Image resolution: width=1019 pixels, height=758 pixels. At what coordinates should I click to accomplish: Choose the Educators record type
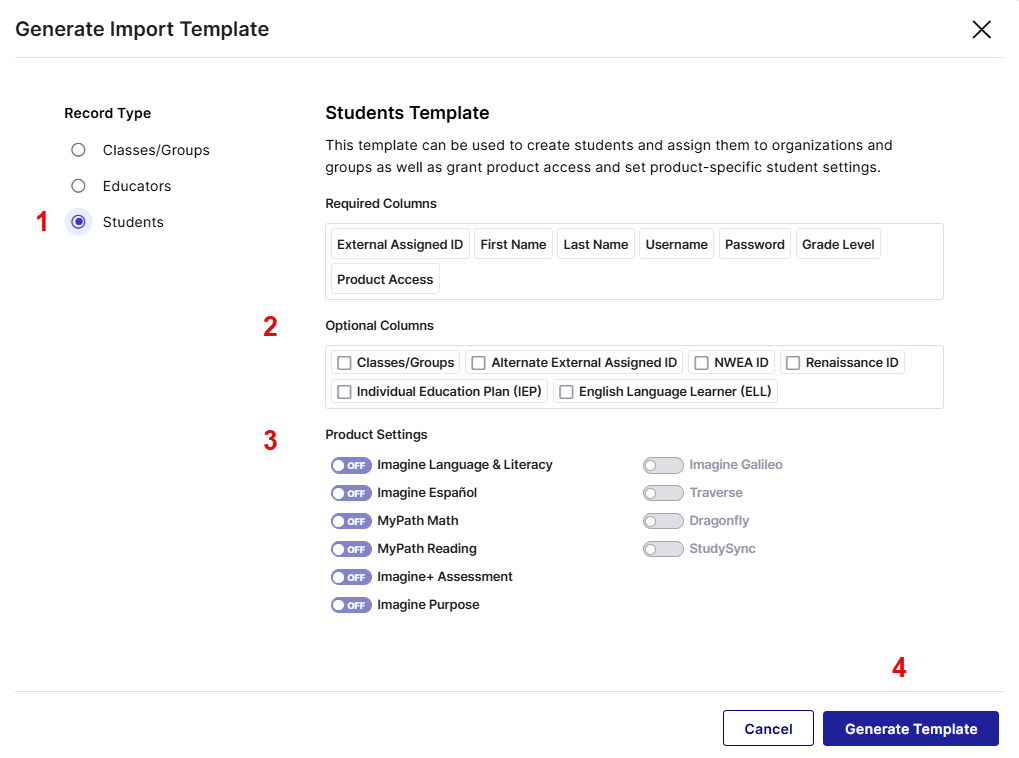(78, 186)
